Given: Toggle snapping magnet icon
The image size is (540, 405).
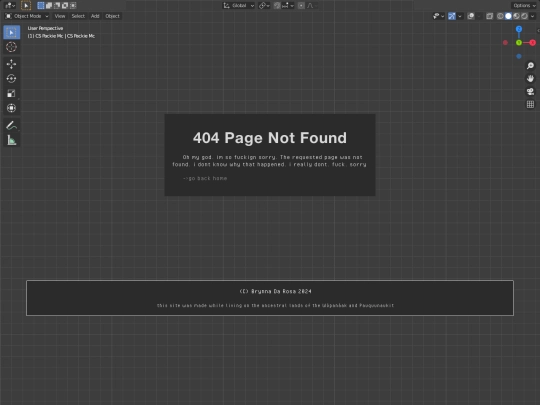Looking at the screenshot, I should (x=277, y=6).
